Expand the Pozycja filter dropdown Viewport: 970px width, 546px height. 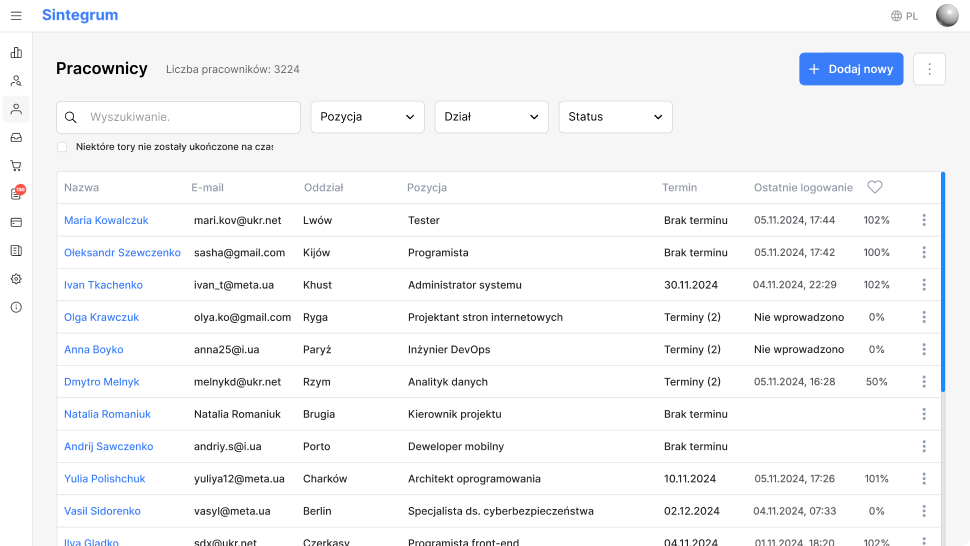(x=367, y=117)
